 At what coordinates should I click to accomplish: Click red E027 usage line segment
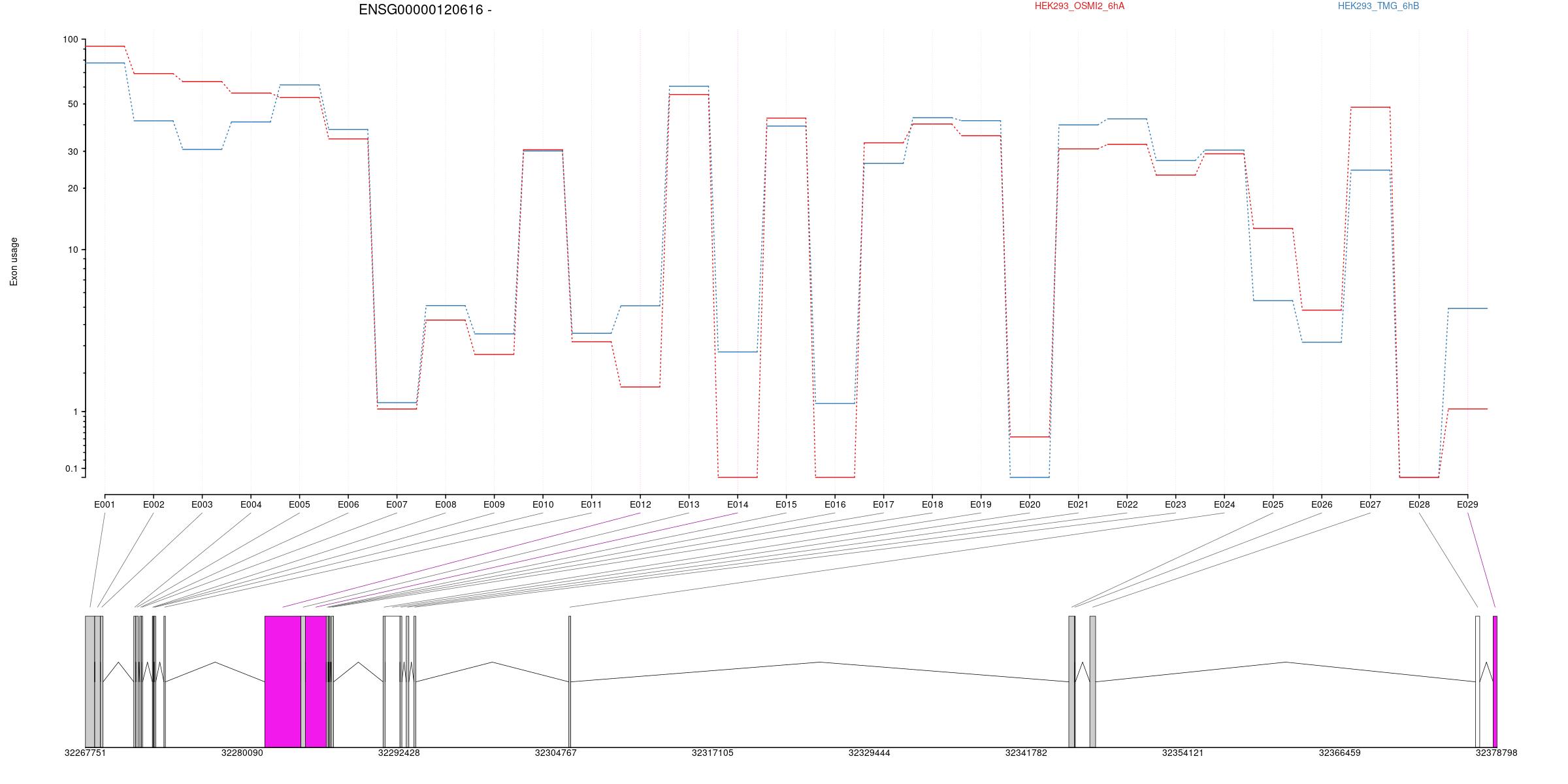coord(1370,107)
